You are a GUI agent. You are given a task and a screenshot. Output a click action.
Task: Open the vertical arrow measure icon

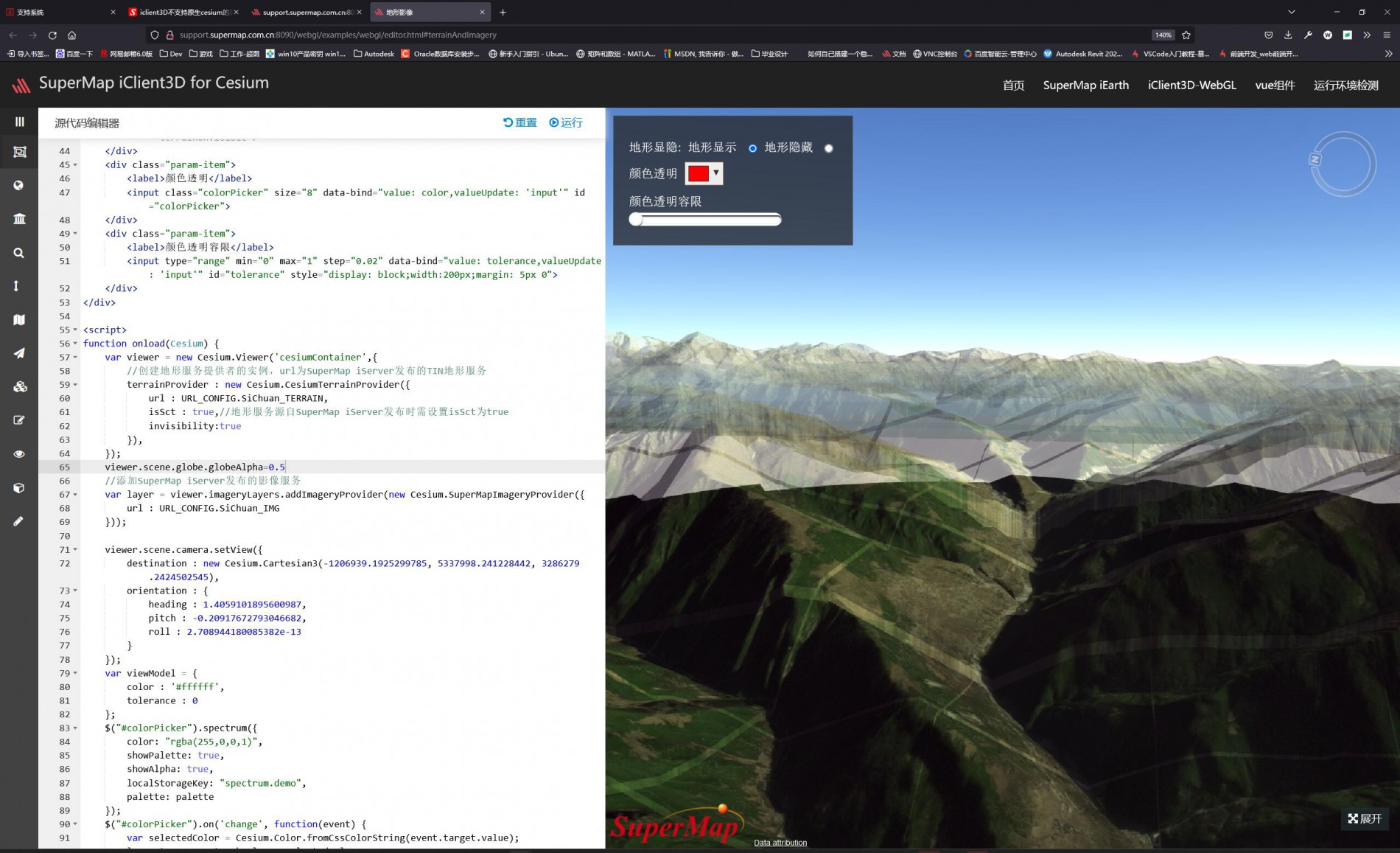[x=16, y=286]
